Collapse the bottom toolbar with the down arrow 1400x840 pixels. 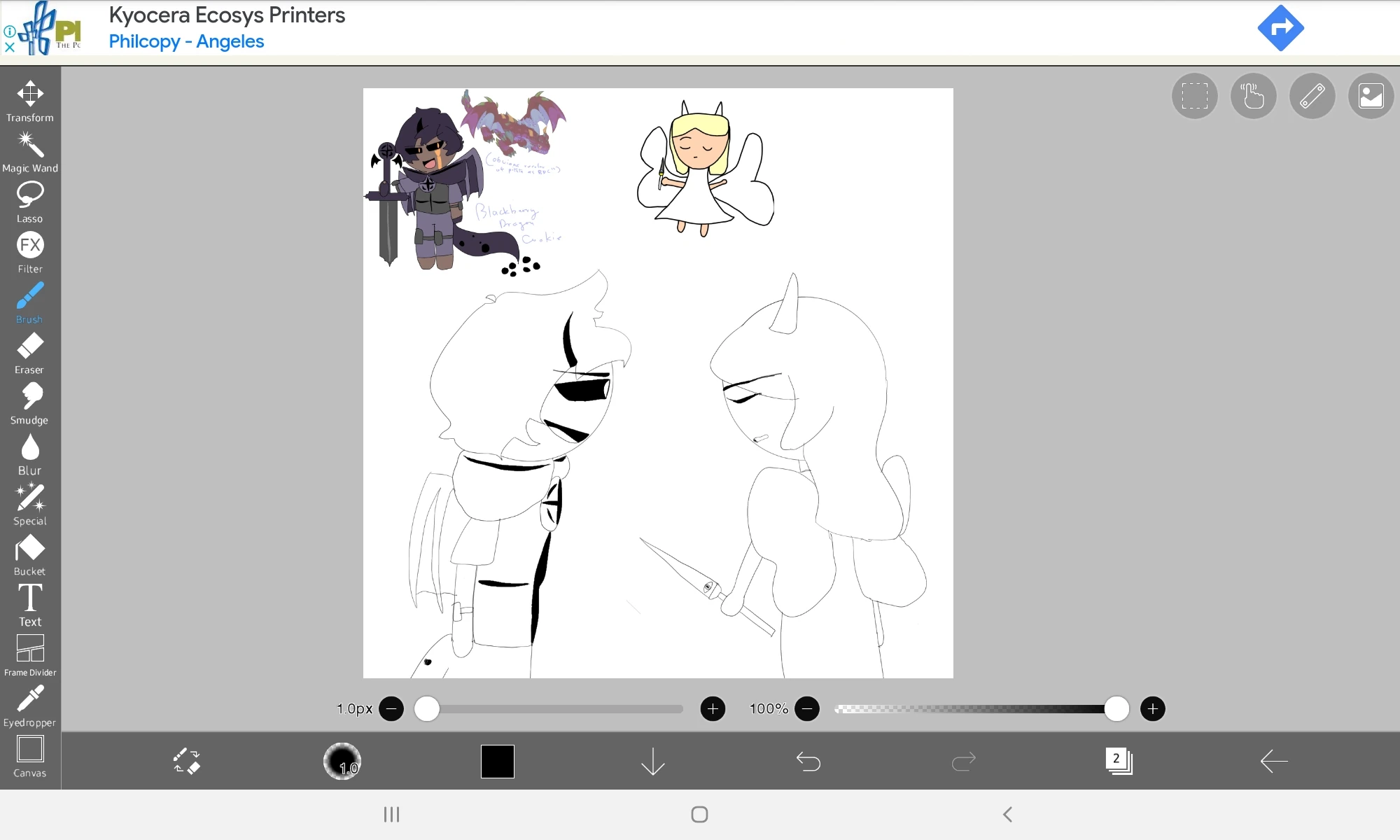point(652,762)
